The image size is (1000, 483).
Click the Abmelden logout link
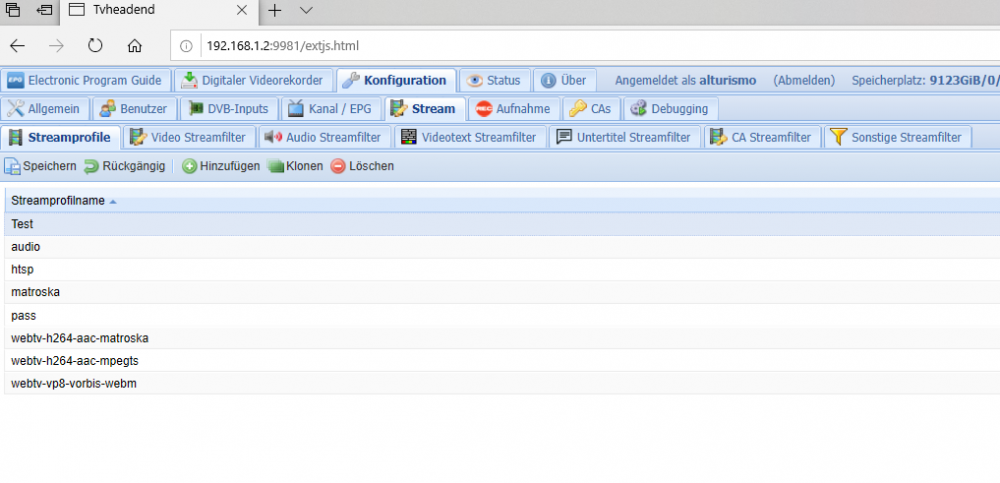click(804, 80)
